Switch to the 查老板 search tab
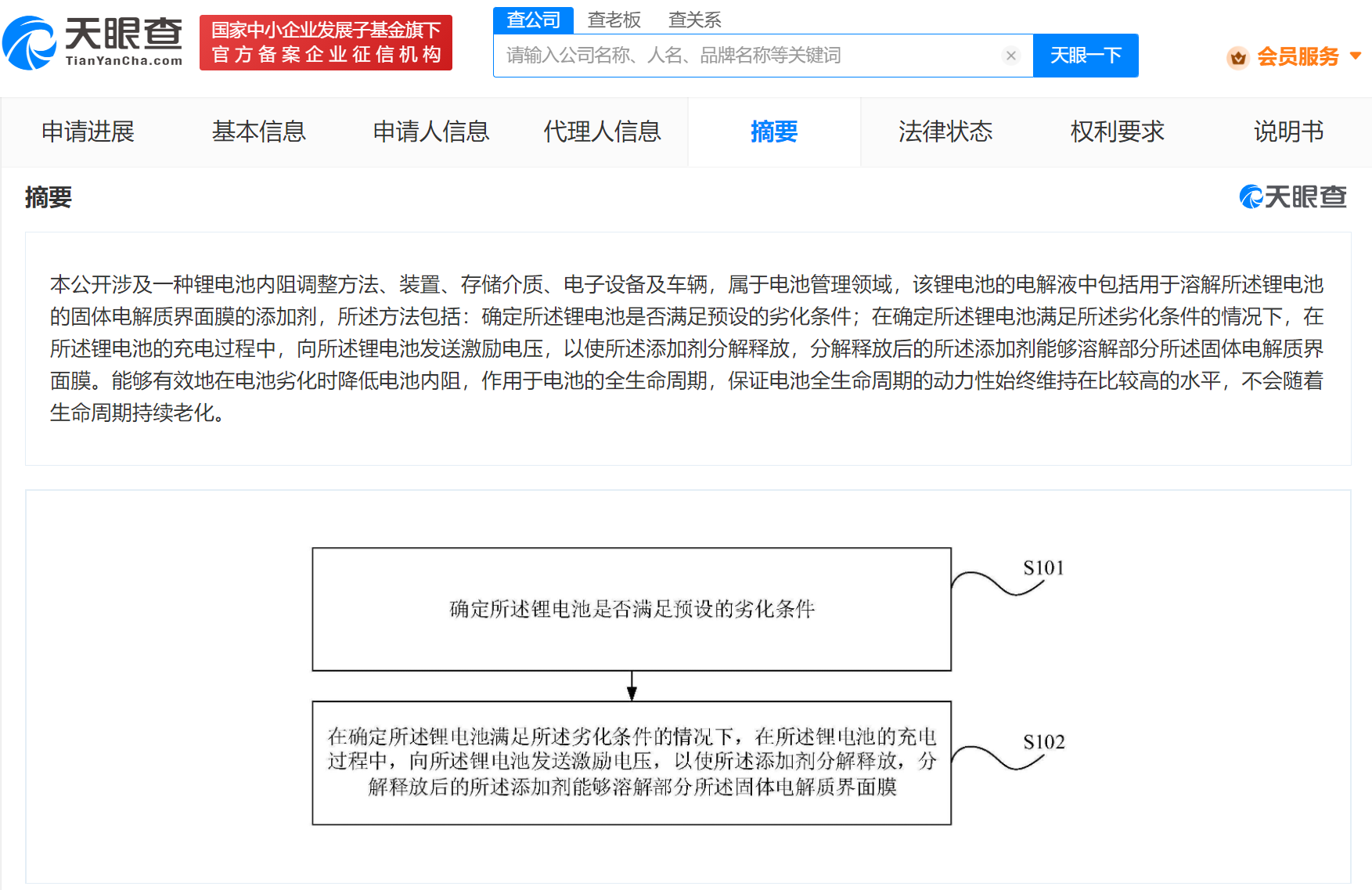The height and width of the screenshot is (890, 1372). click(615, 20)
